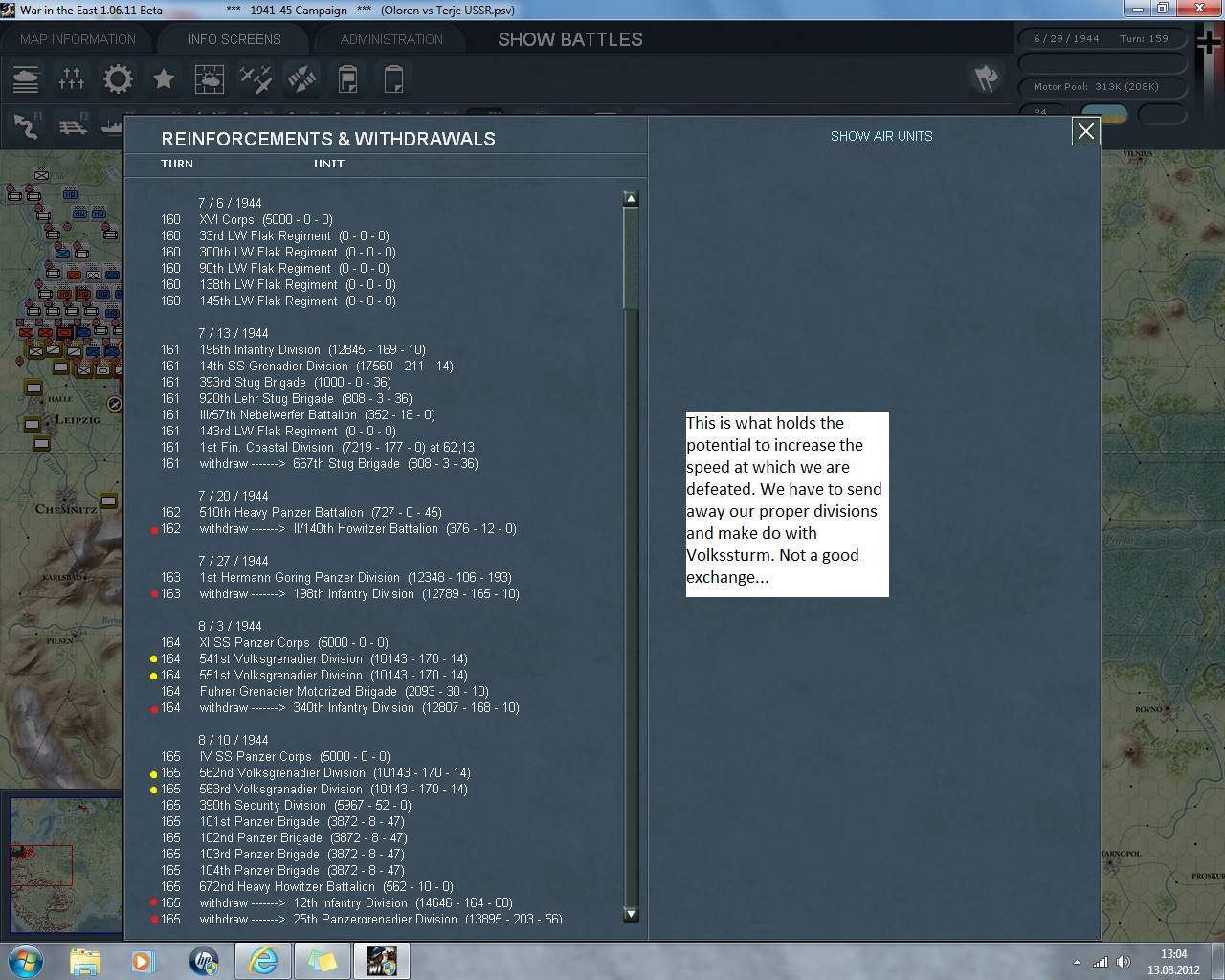Select 300th LW Flak Regiment row
This screenshot has width=1225, height=980.
click(278, 252)
